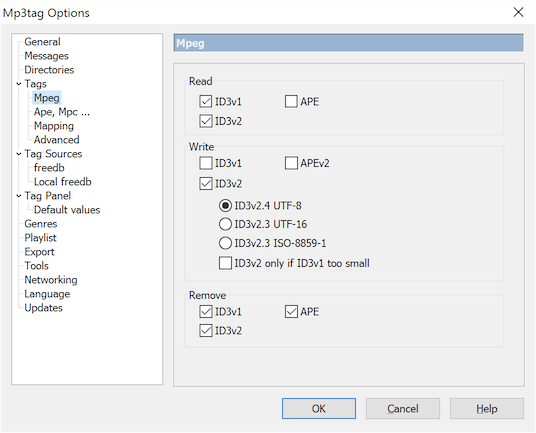Confirm settings with the OK button

[x=319, y=408]
